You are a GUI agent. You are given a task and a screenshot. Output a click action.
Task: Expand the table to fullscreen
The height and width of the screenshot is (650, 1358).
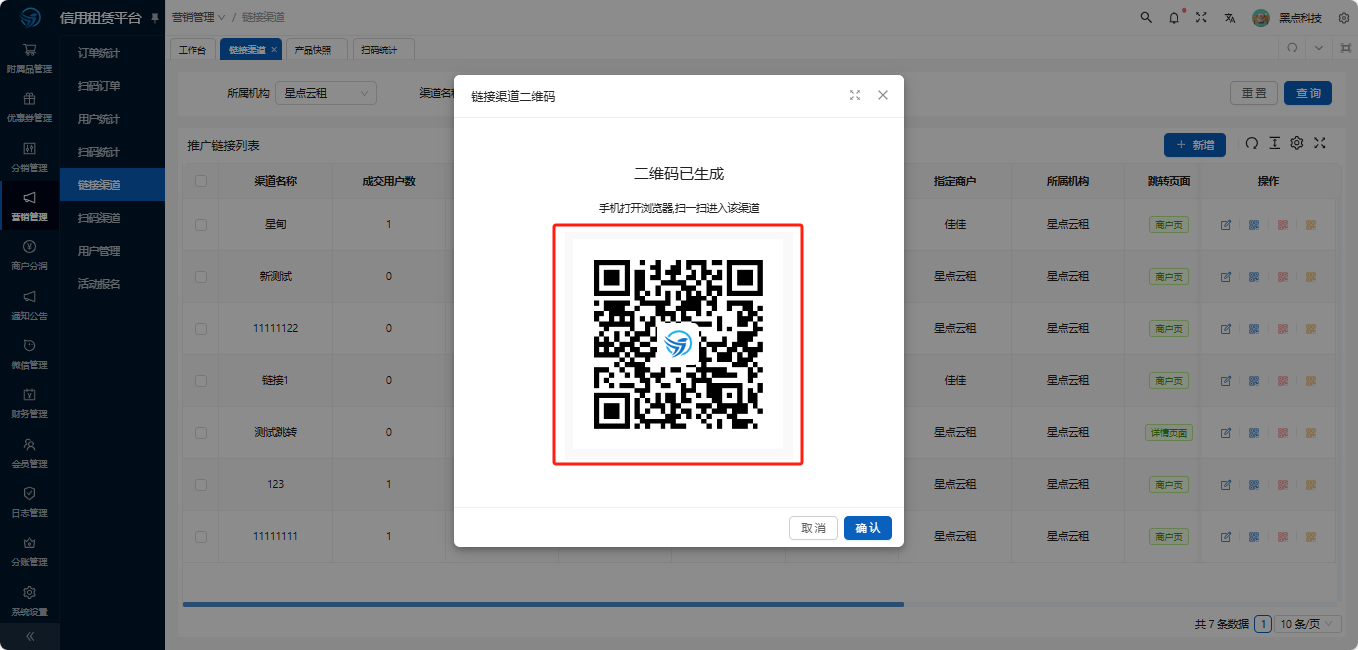pos(1320,143)
